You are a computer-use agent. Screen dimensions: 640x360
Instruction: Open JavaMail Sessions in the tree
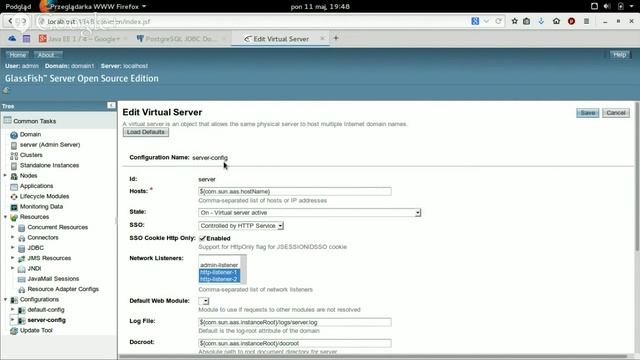pos(53,279)
